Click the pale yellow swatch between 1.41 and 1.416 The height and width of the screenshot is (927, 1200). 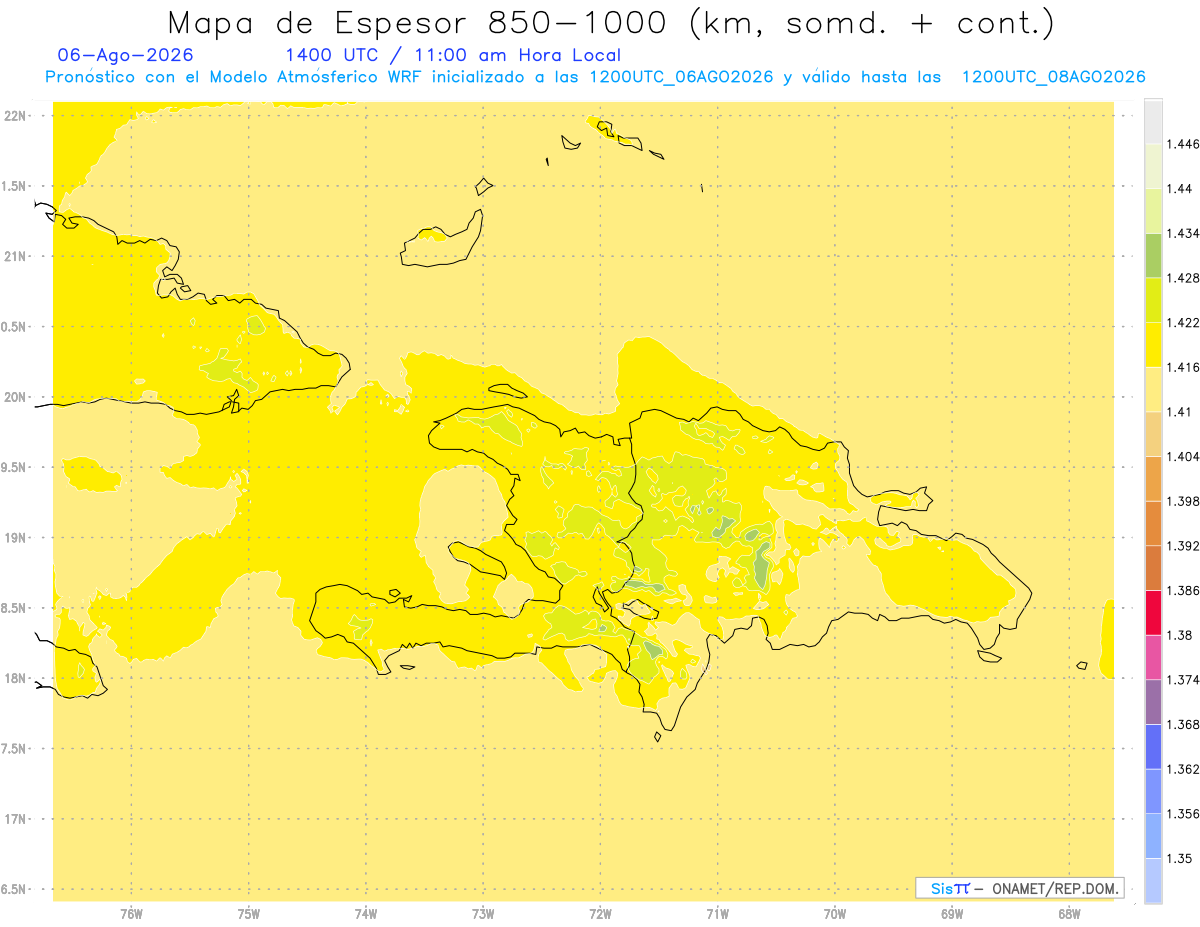(x=1153, y=390)
